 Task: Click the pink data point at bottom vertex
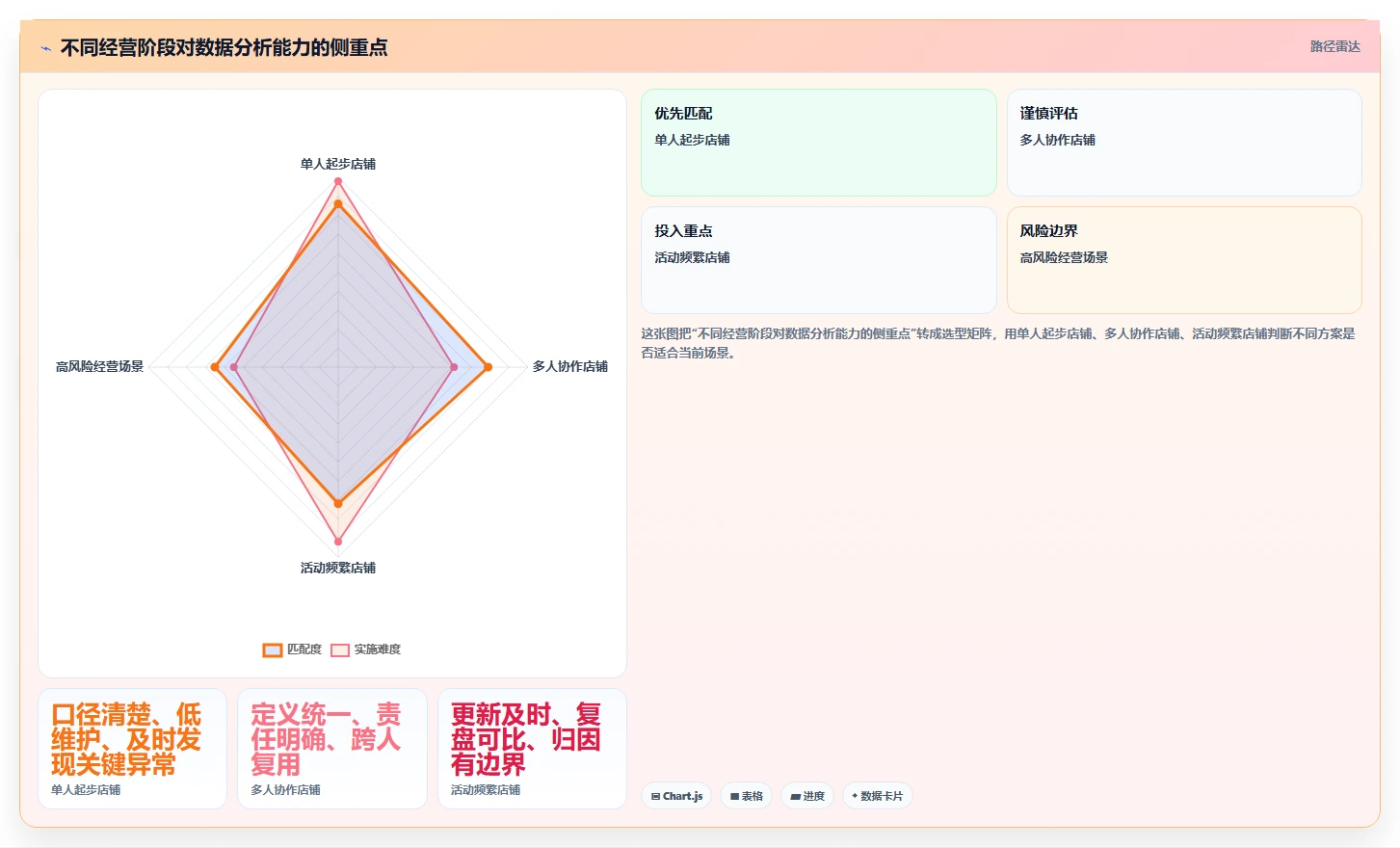point(338,542)
